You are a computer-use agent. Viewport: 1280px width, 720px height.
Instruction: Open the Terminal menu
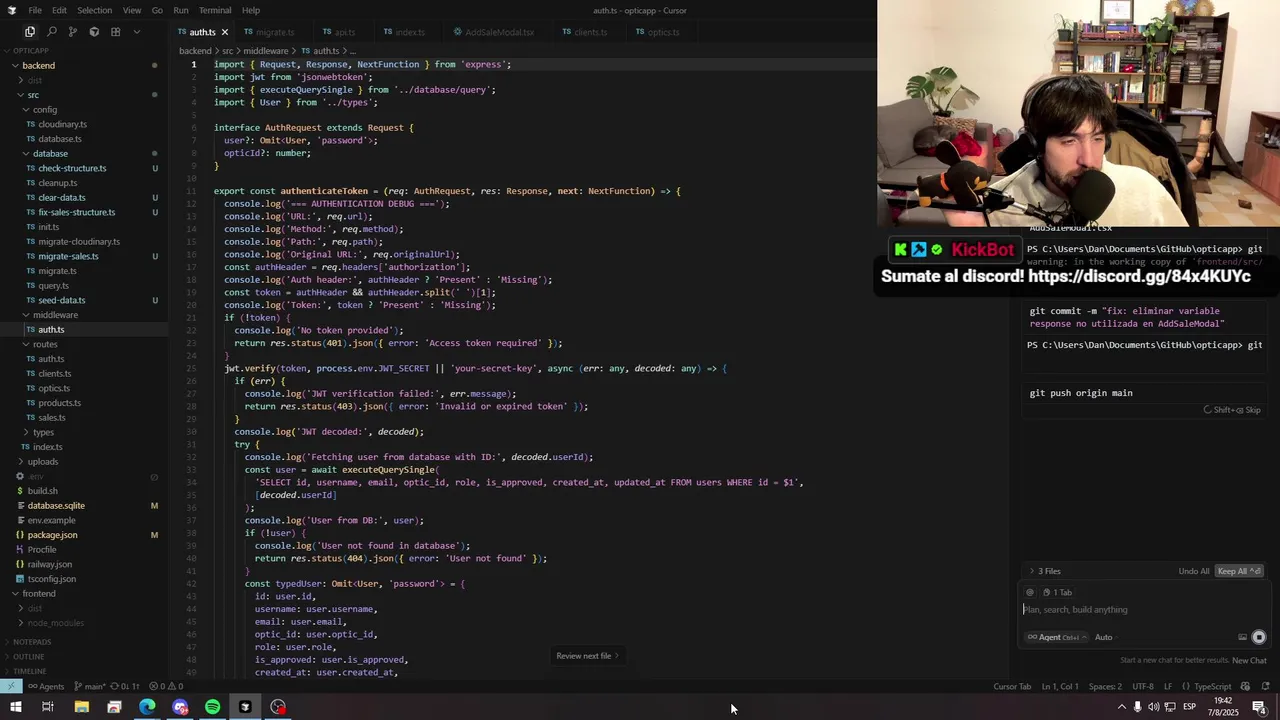pos(215,10)
